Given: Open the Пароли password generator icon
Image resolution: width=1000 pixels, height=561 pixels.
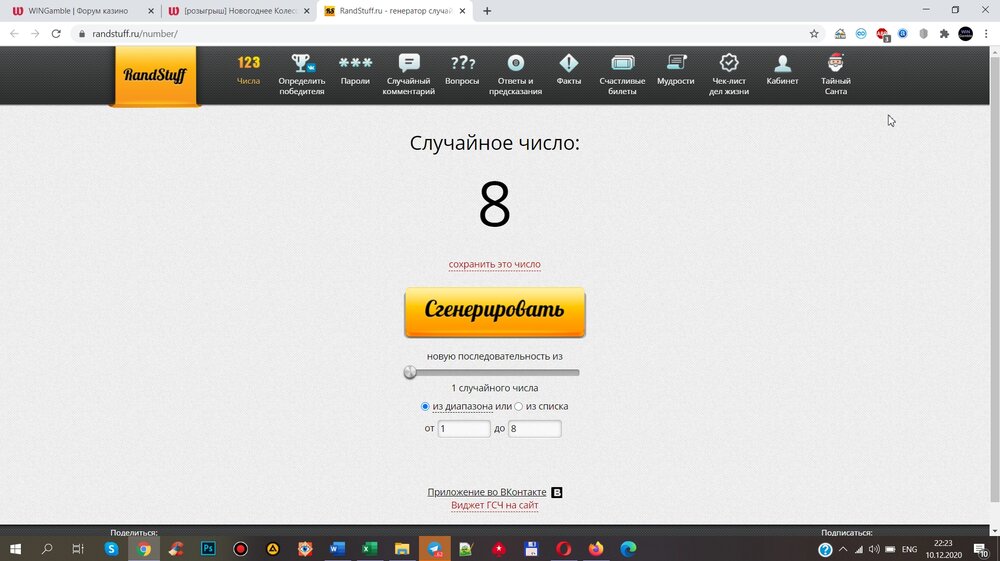Looking at the screenshot, I should coord(355,64).
